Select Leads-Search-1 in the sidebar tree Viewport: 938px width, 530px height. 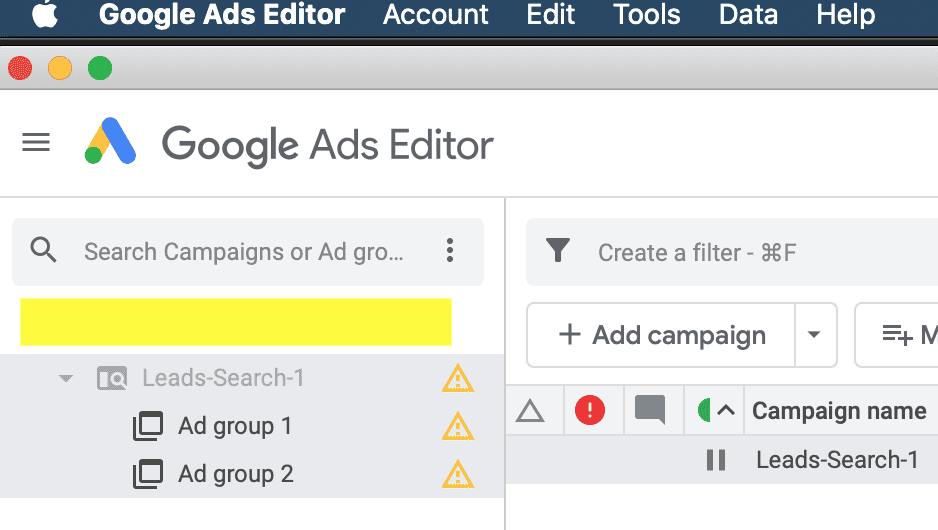pyautogui.click(x=223, y=378)
